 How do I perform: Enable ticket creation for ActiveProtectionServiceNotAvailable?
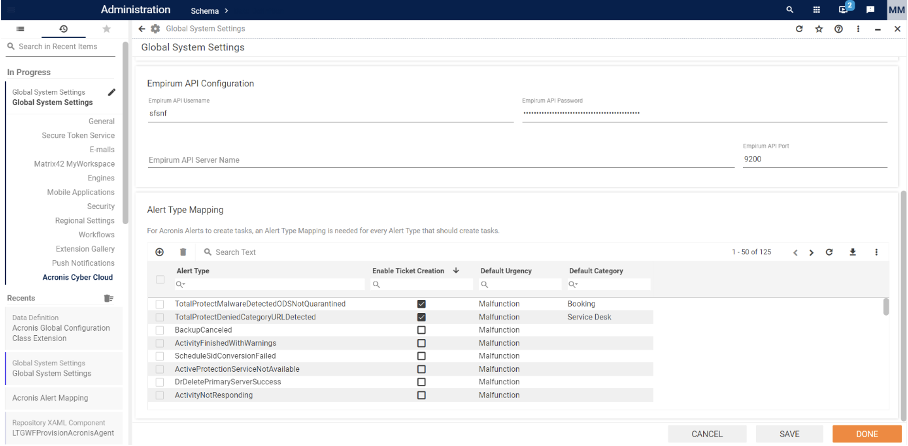(422, 369)
